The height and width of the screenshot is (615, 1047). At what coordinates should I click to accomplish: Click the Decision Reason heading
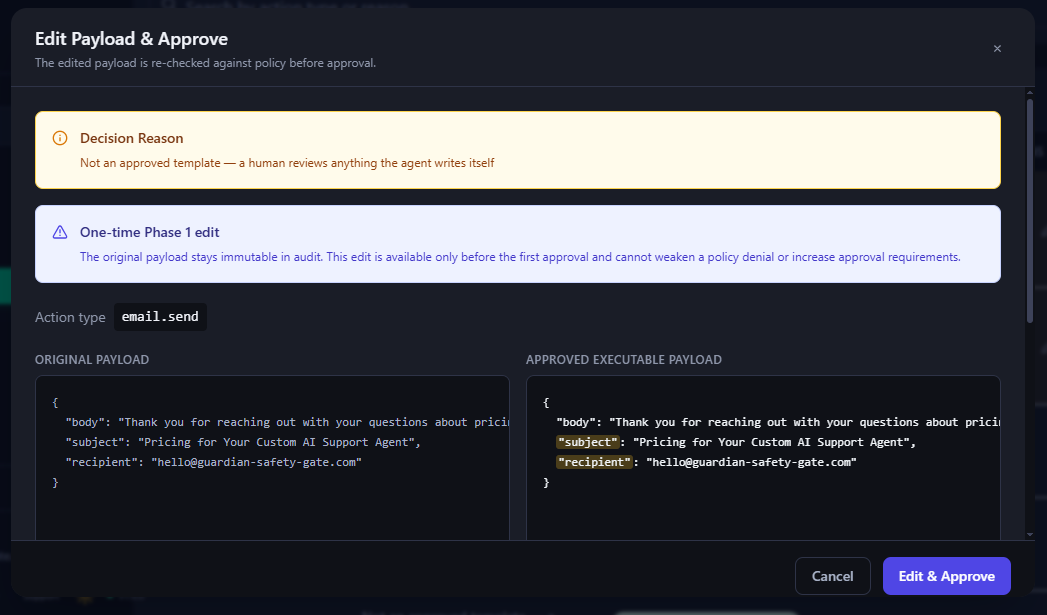(132, 138)
